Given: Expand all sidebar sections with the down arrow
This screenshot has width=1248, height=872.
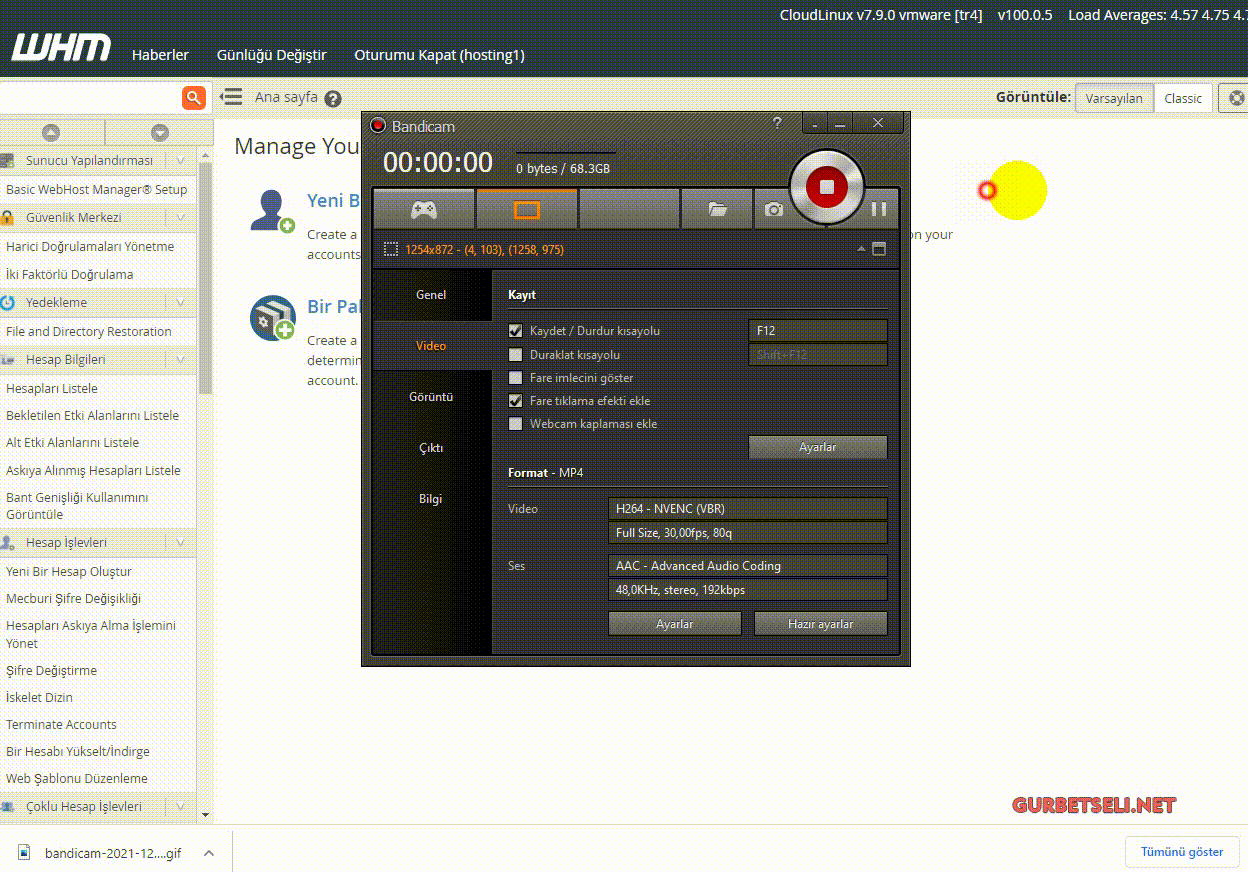Looking at the screenshot, I should (x=160, y=132).
